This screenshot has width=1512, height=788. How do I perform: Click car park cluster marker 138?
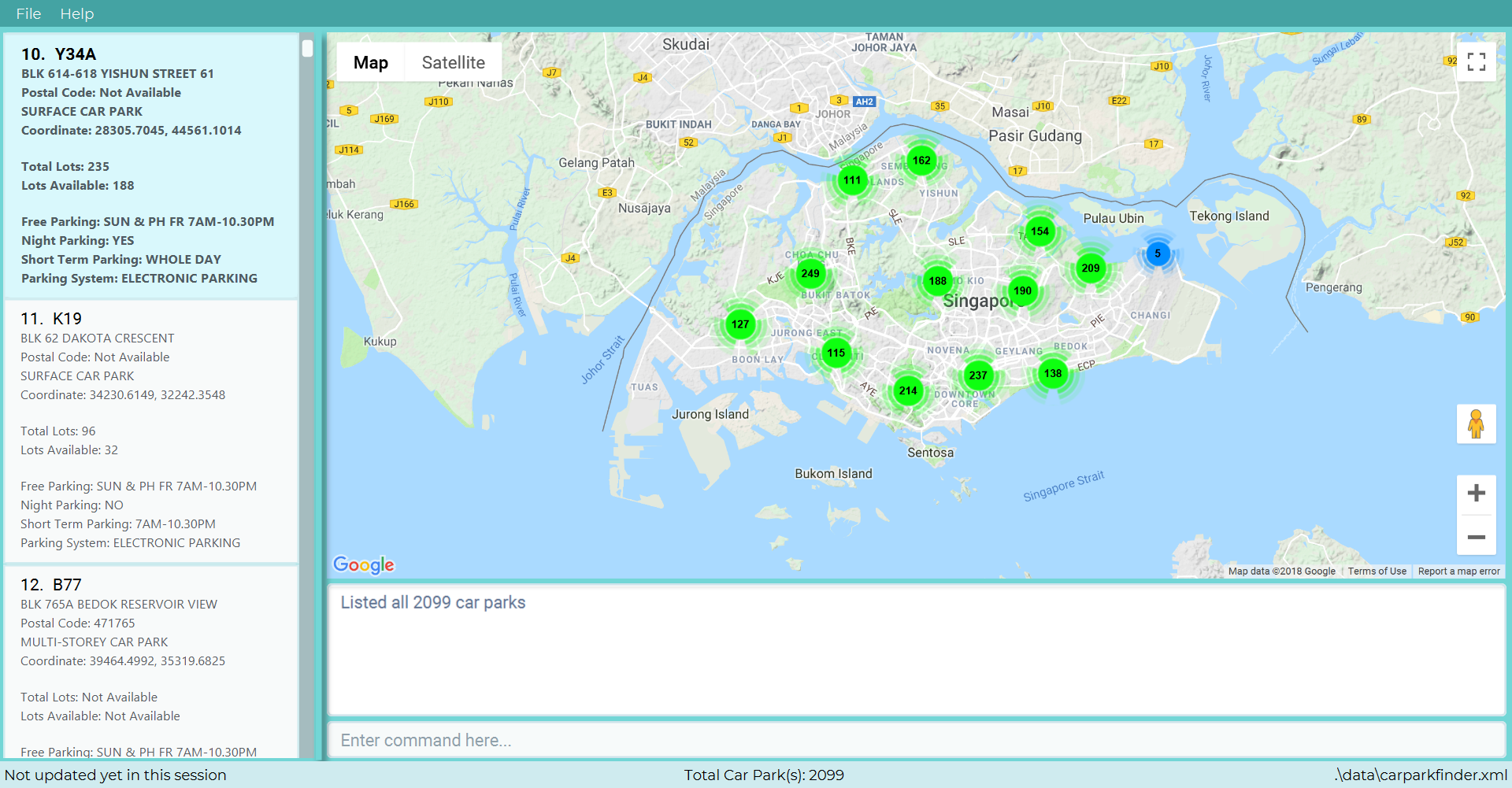click(1053, 373)
